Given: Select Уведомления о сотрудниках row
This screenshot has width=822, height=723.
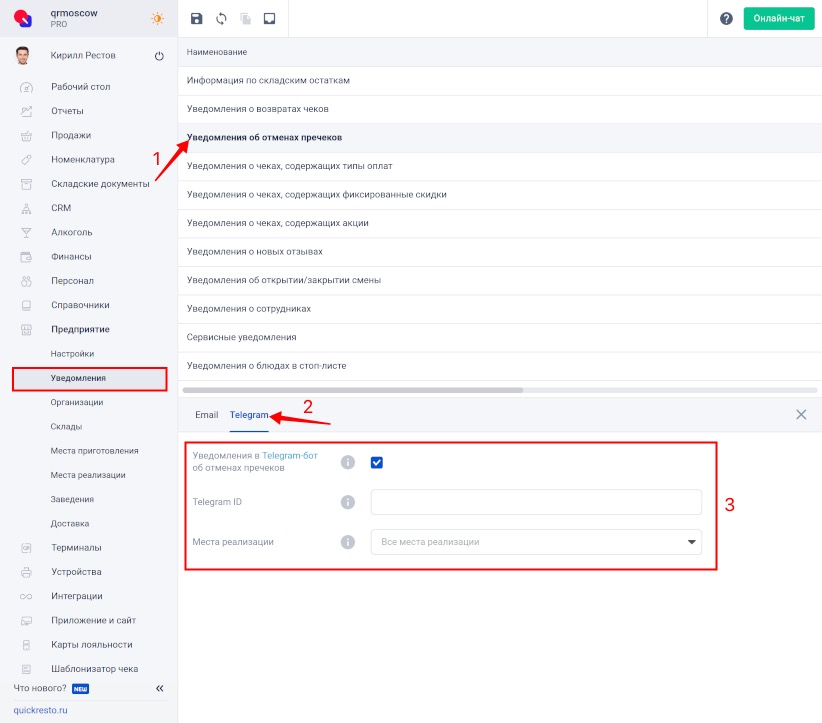Looking at the screenshot, I should (x=500, y=309).
